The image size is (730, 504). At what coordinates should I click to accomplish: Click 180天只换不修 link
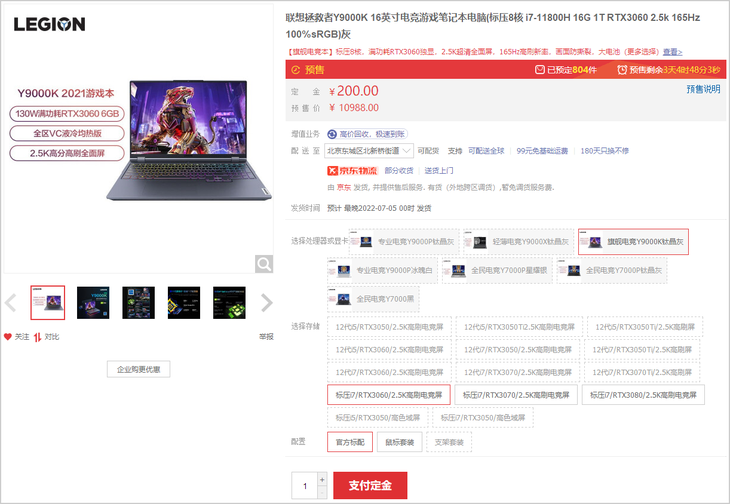pos(604,151)
